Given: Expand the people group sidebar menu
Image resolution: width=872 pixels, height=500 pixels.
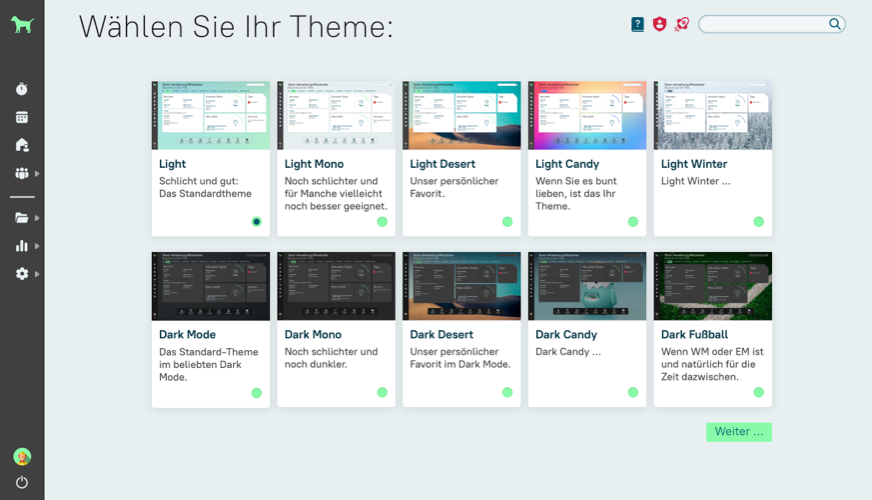Looking at the screenshot, I should [x=22, y=173].
